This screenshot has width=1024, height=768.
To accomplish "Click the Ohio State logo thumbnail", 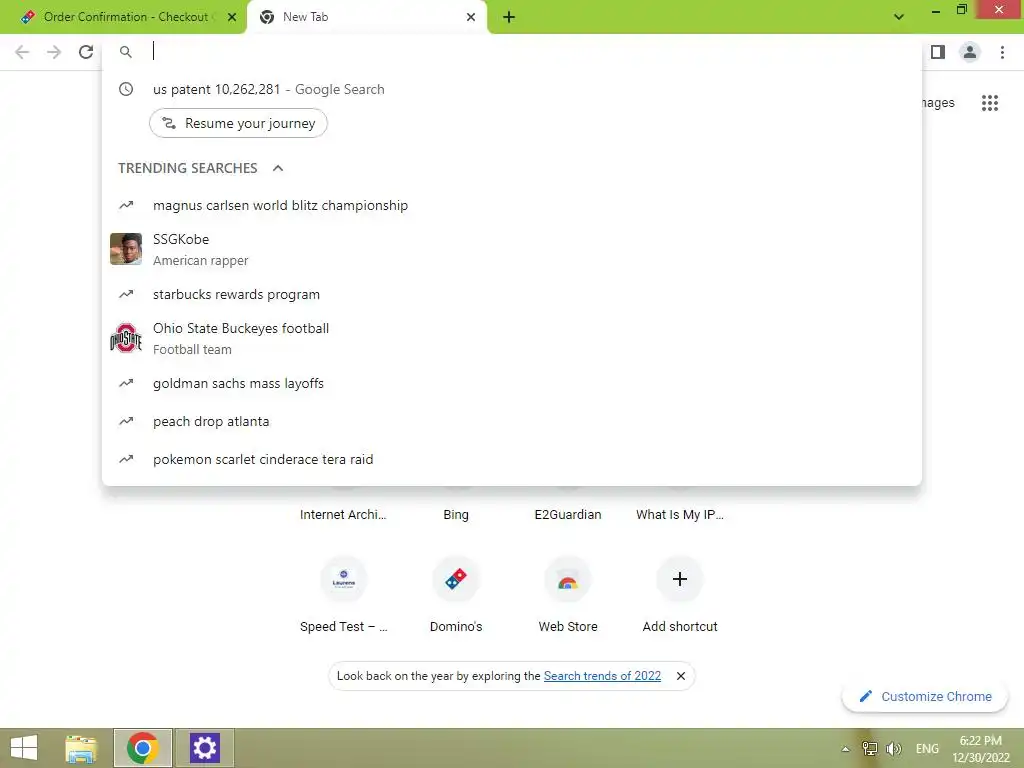I will click(126, 338).
